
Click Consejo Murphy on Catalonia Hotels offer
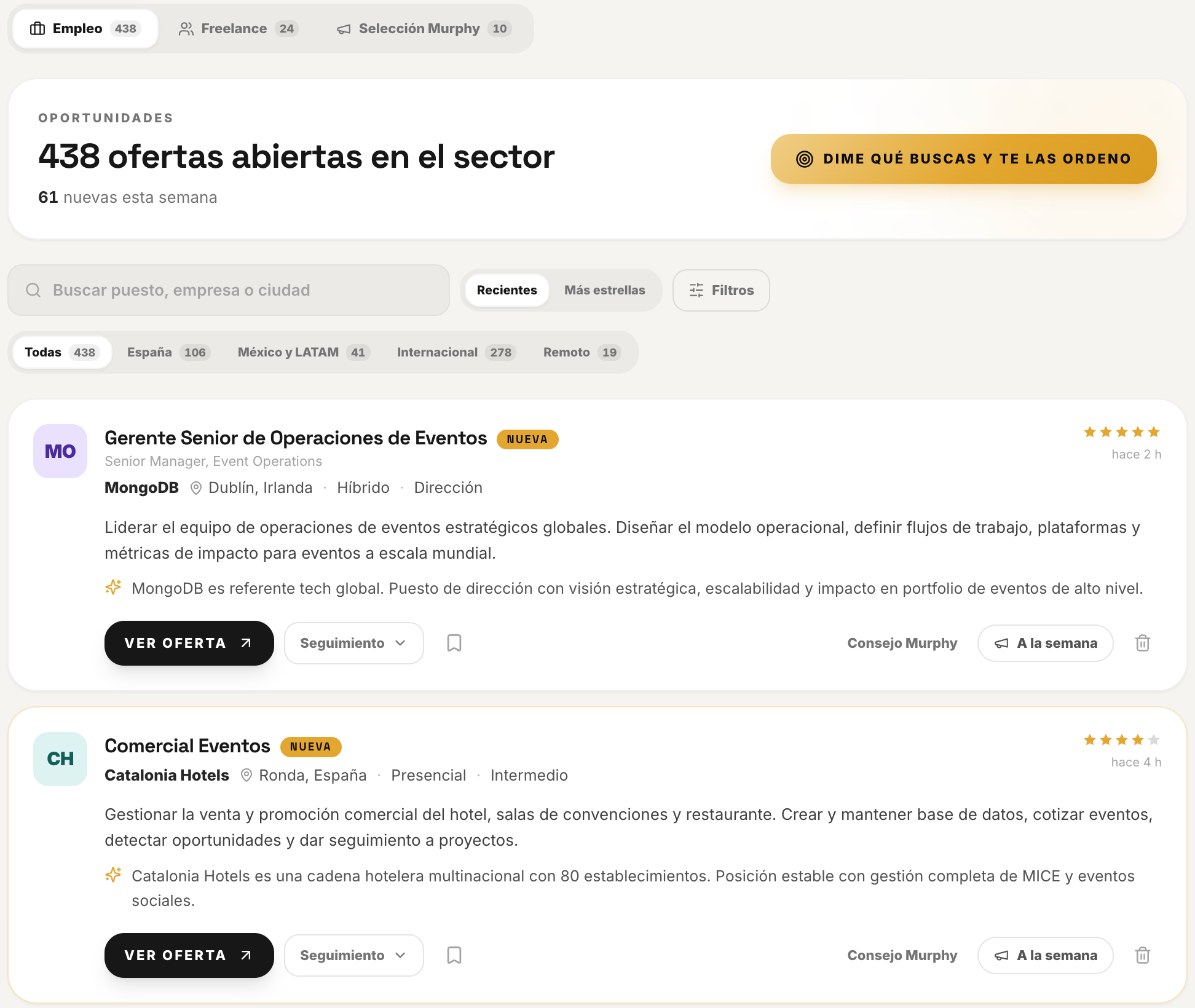[902, 955]
